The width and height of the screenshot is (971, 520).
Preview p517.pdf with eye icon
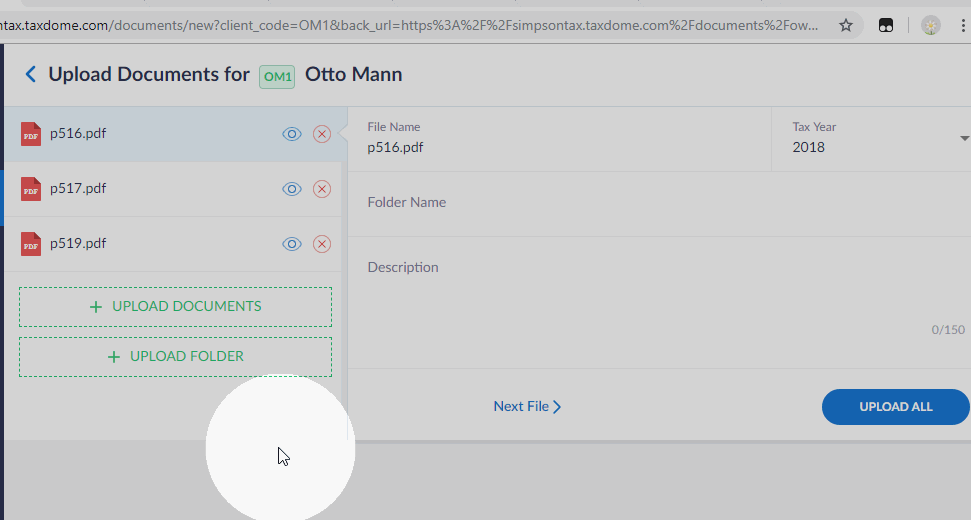292,189
